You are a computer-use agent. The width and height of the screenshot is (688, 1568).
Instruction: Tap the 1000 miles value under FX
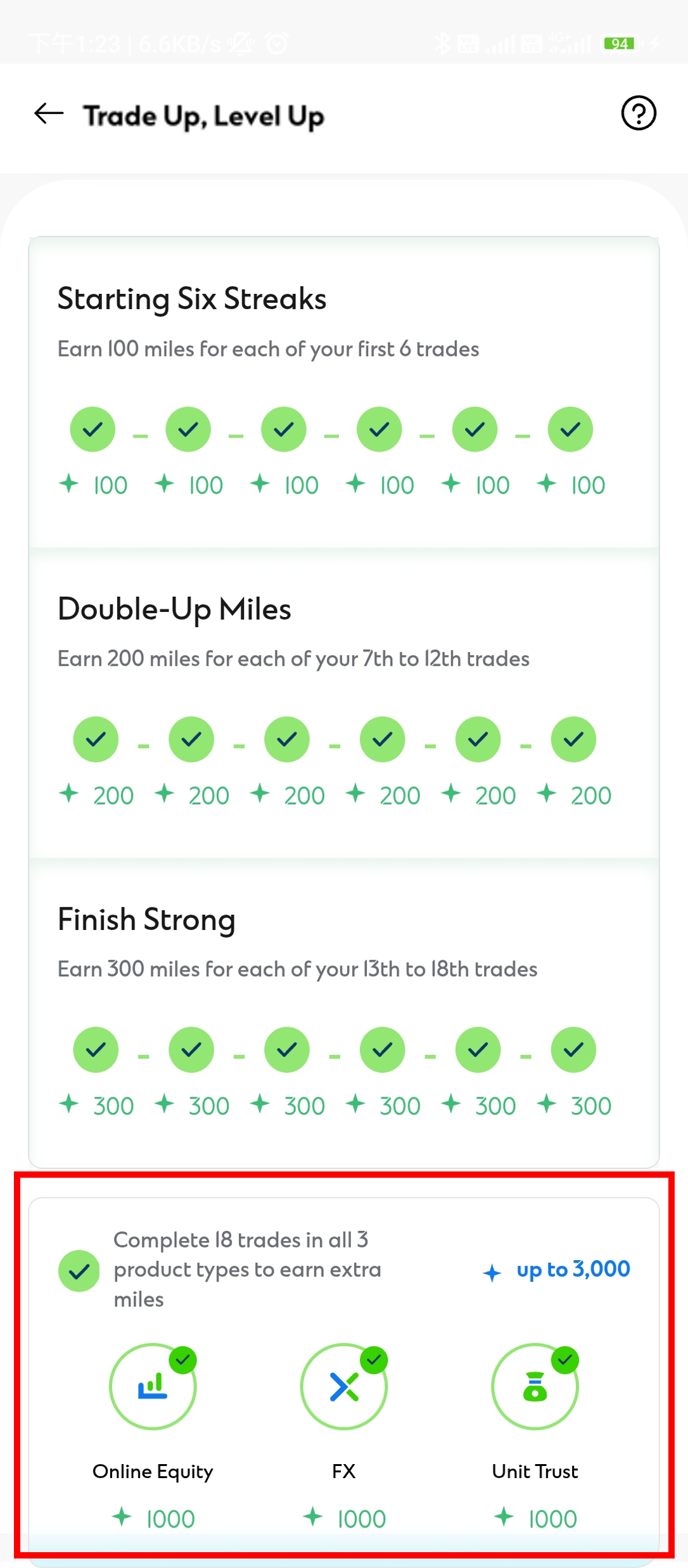click(361, 1519)
